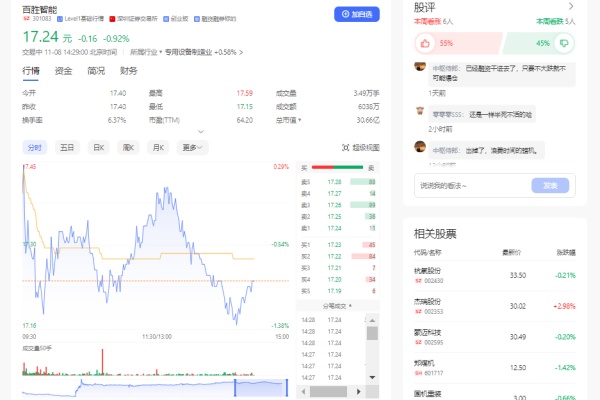This screenshot has width=600, height=400.
Task: Open related stock 杭氧股份 002430
Action: (x=494, y=275)
